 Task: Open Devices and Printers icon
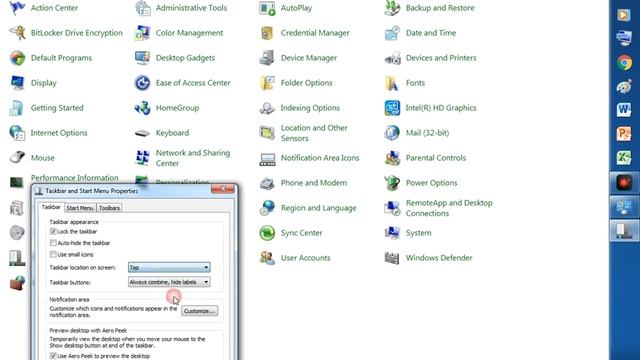tap(392, 58)
